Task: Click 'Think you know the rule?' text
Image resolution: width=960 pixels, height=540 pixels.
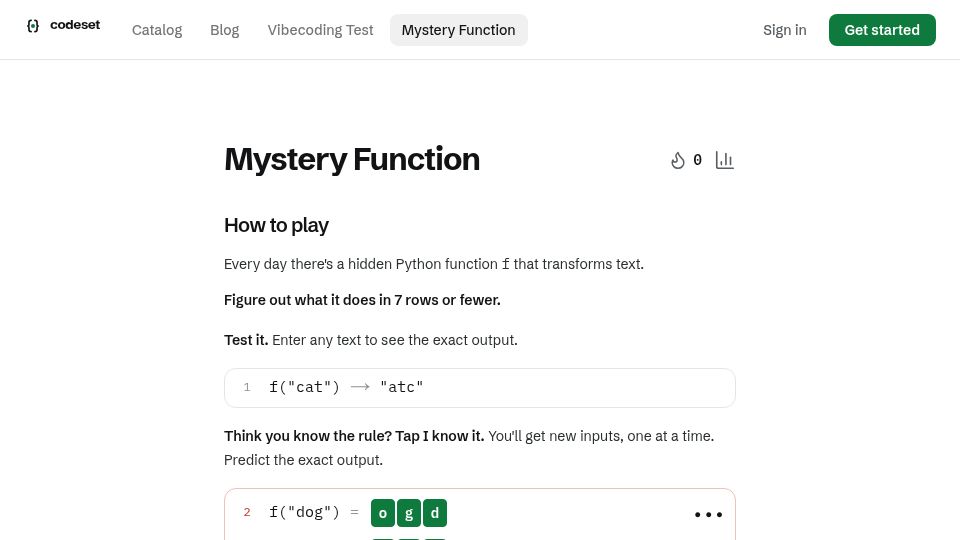Action: pyautogui.click(x=307, y=436)
